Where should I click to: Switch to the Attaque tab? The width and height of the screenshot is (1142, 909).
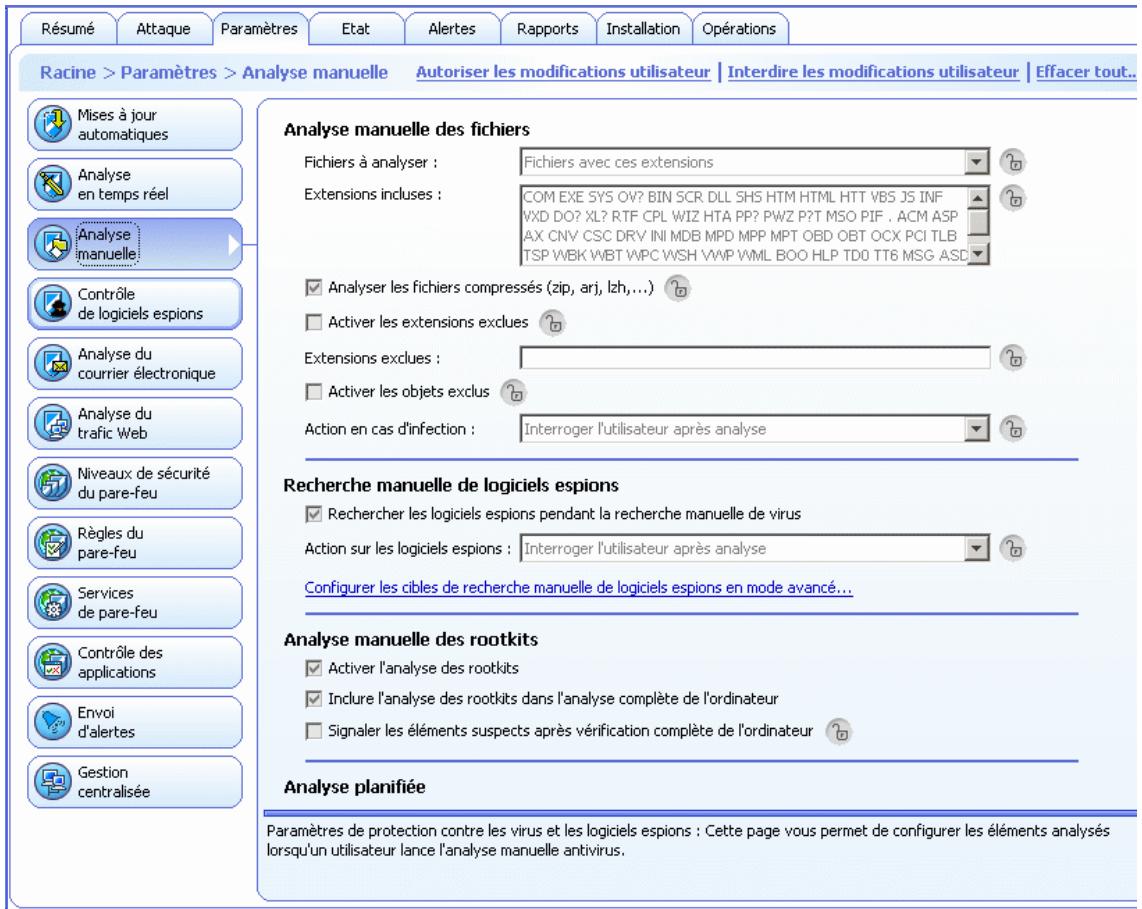(163, 29)
